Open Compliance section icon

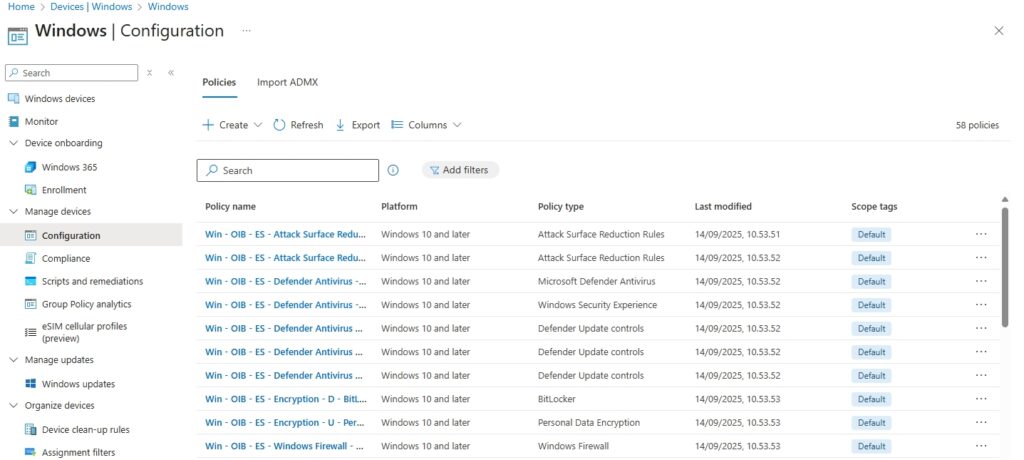point(30,258)
